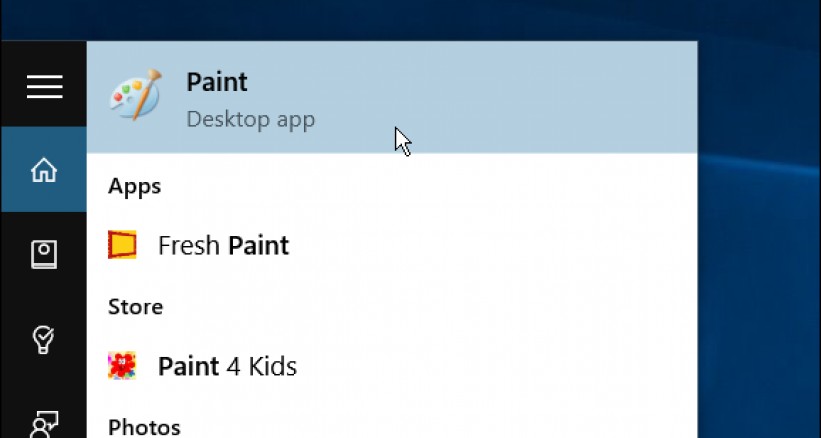Click the Store category header
The width and height of the screenshot is (821, 438).
click(135, 306)
